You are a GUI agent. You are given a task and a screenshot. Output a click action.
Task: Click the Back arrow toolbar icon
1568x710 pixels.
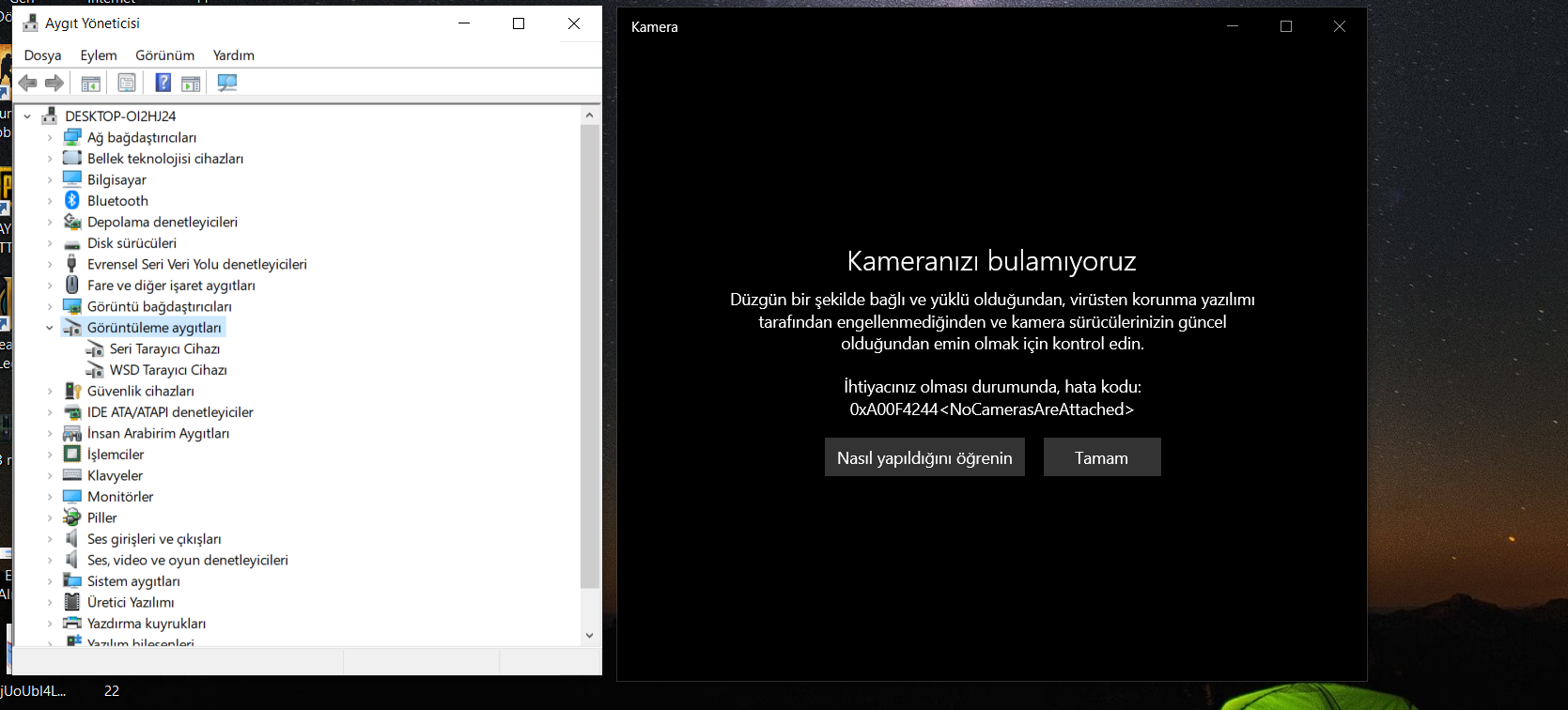tap(28, 84)
